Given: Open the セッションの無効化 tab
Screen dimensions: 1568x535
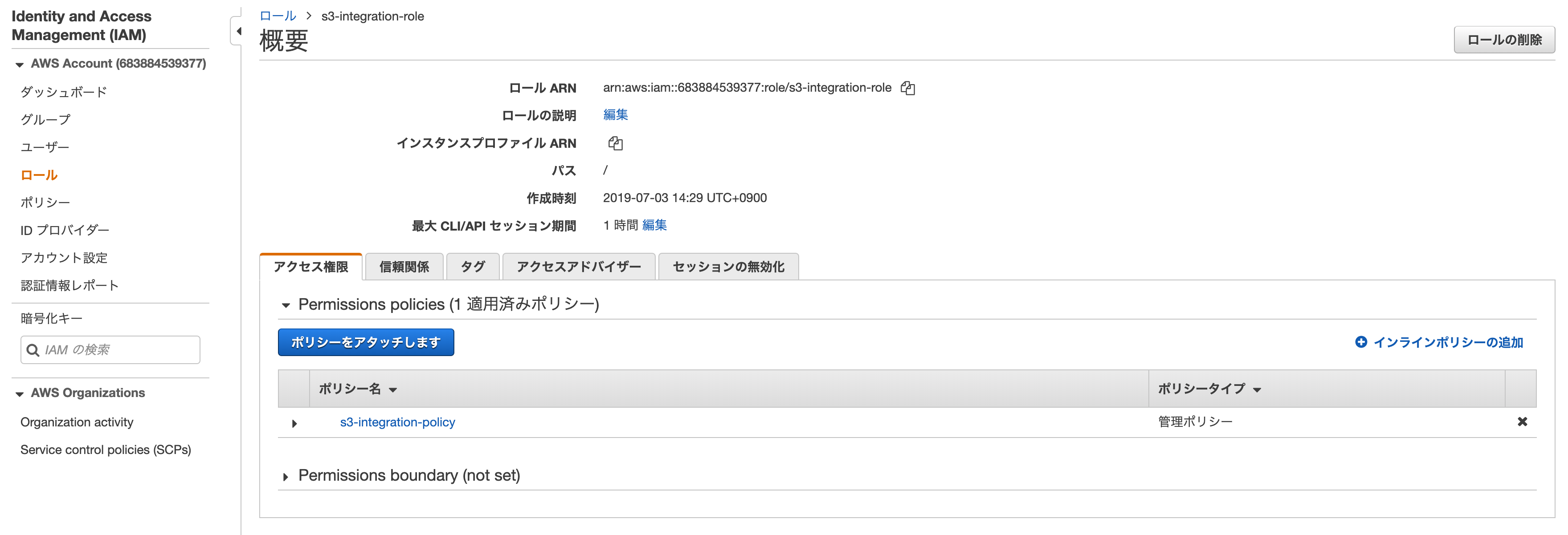Looking at the screenshot, I should point(728,267).
